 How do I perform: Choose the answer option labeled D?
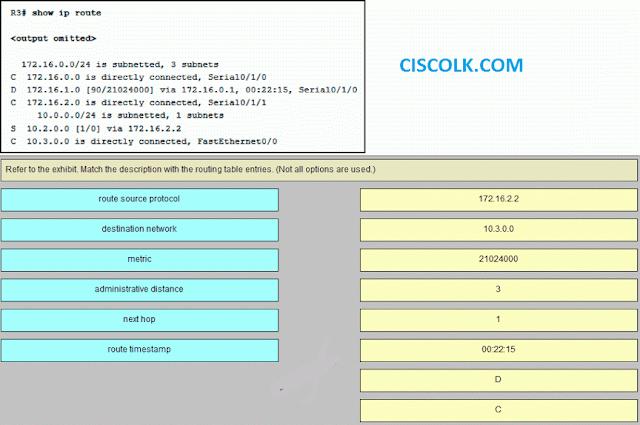click(498, 380)
